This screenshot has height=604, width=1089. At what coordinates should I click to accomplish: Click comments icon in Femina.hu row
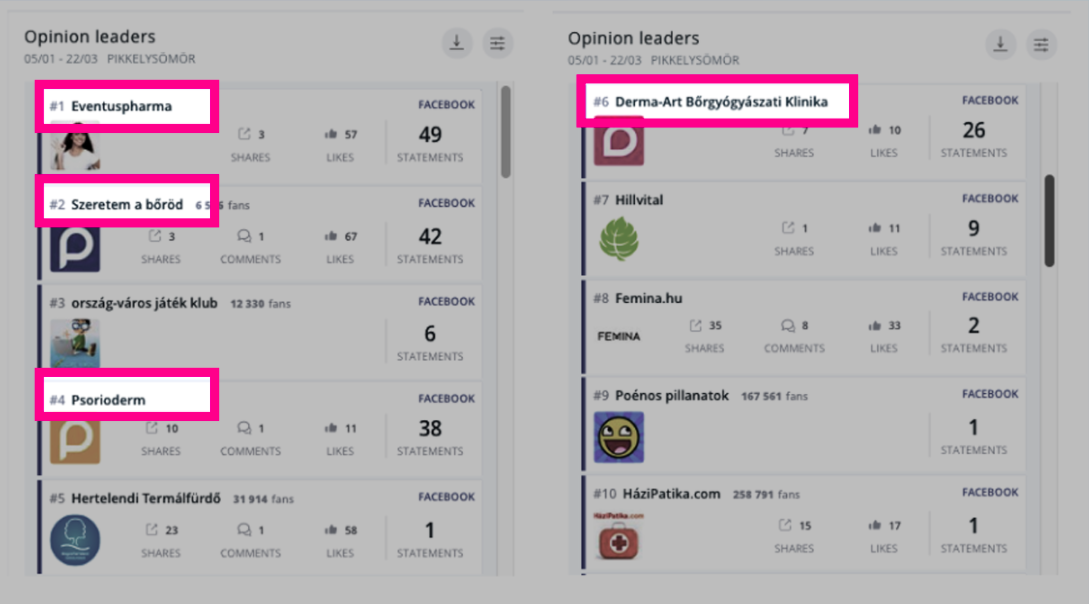coord(787,325)
